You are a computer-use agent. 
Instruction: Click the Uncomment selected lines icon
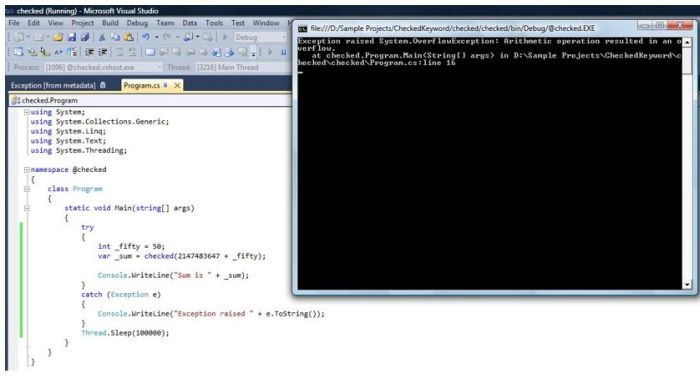pos(133,52)
